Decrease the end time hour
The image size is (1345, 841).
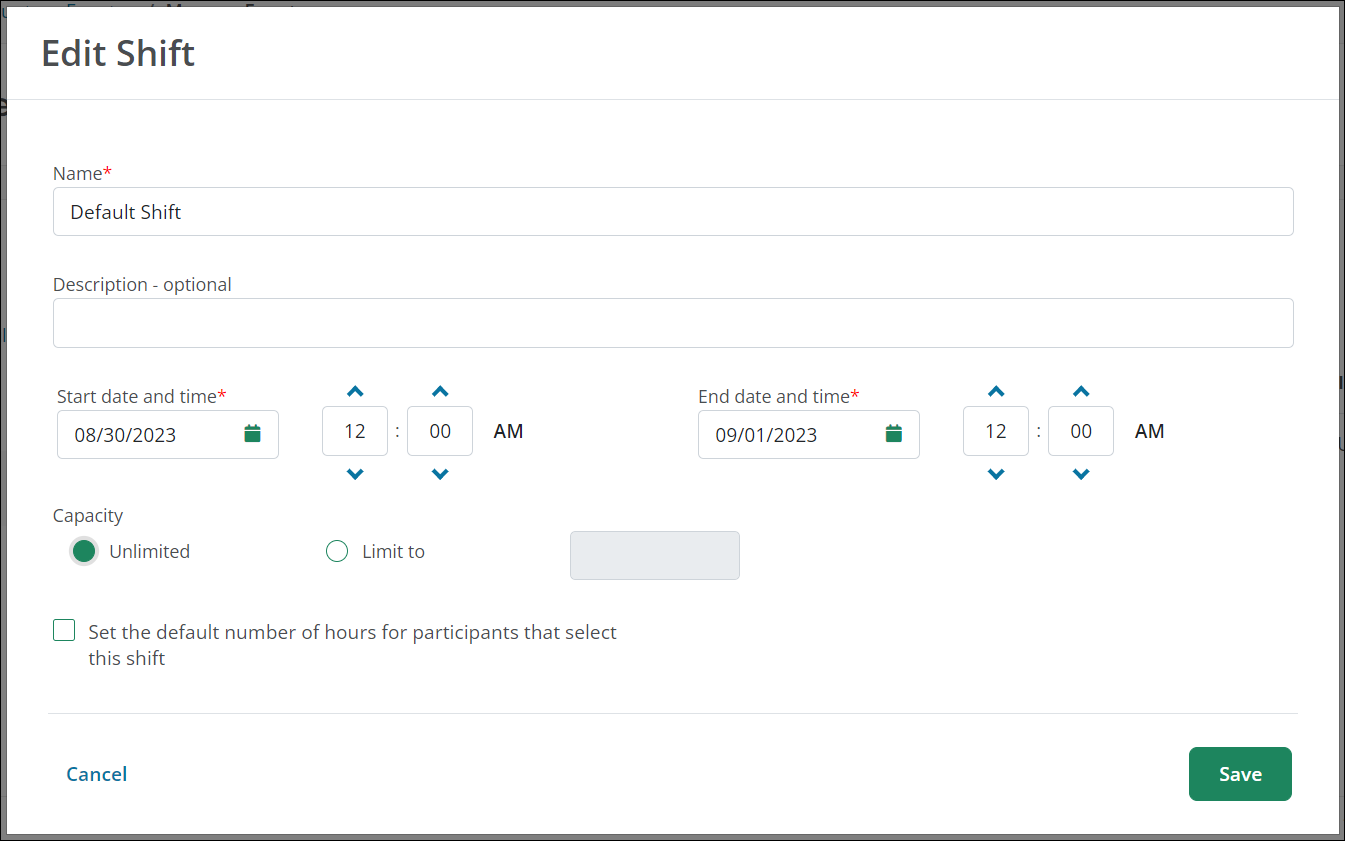click(996, 474)
